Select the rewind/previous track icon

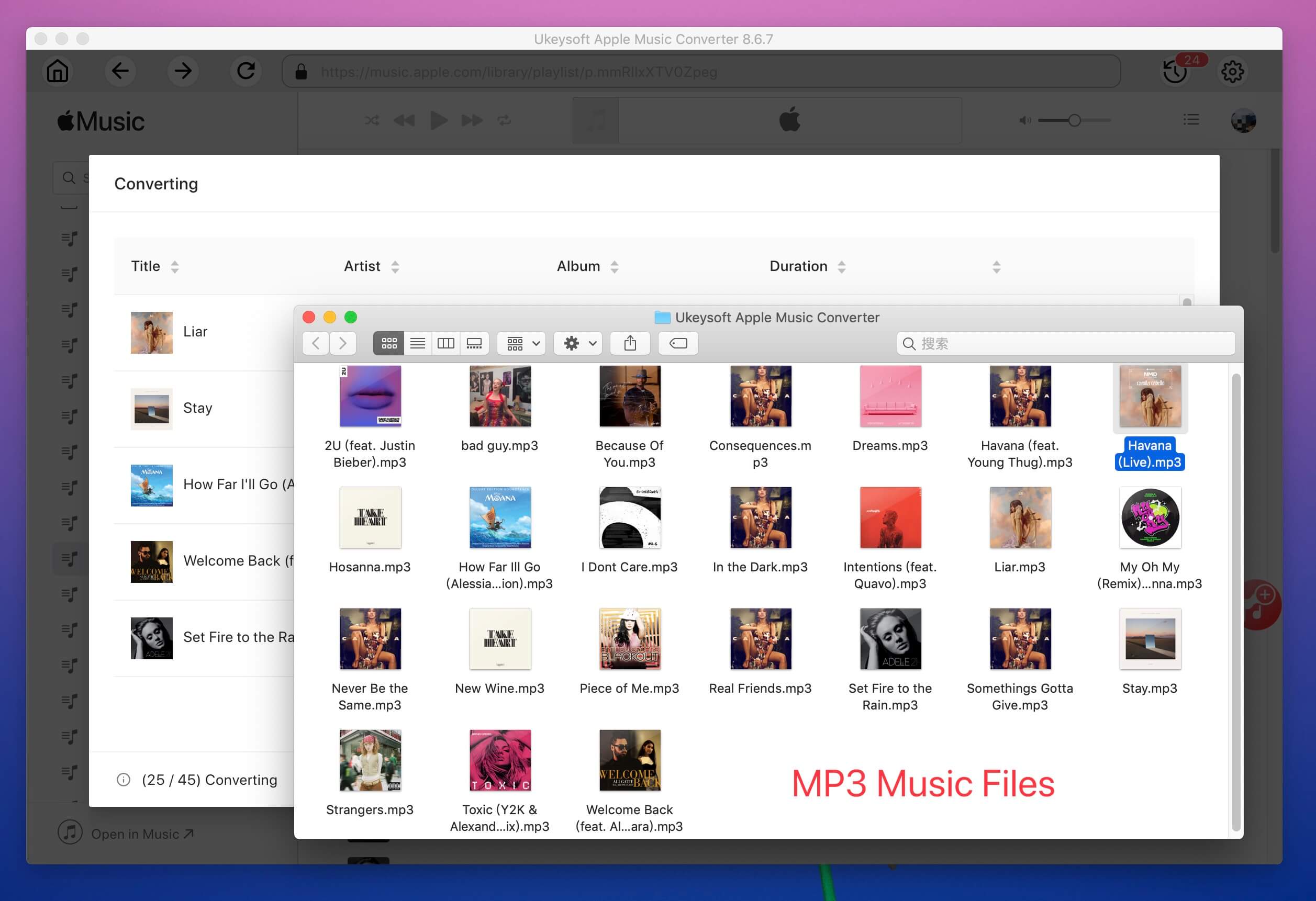[x=403, y=120]
